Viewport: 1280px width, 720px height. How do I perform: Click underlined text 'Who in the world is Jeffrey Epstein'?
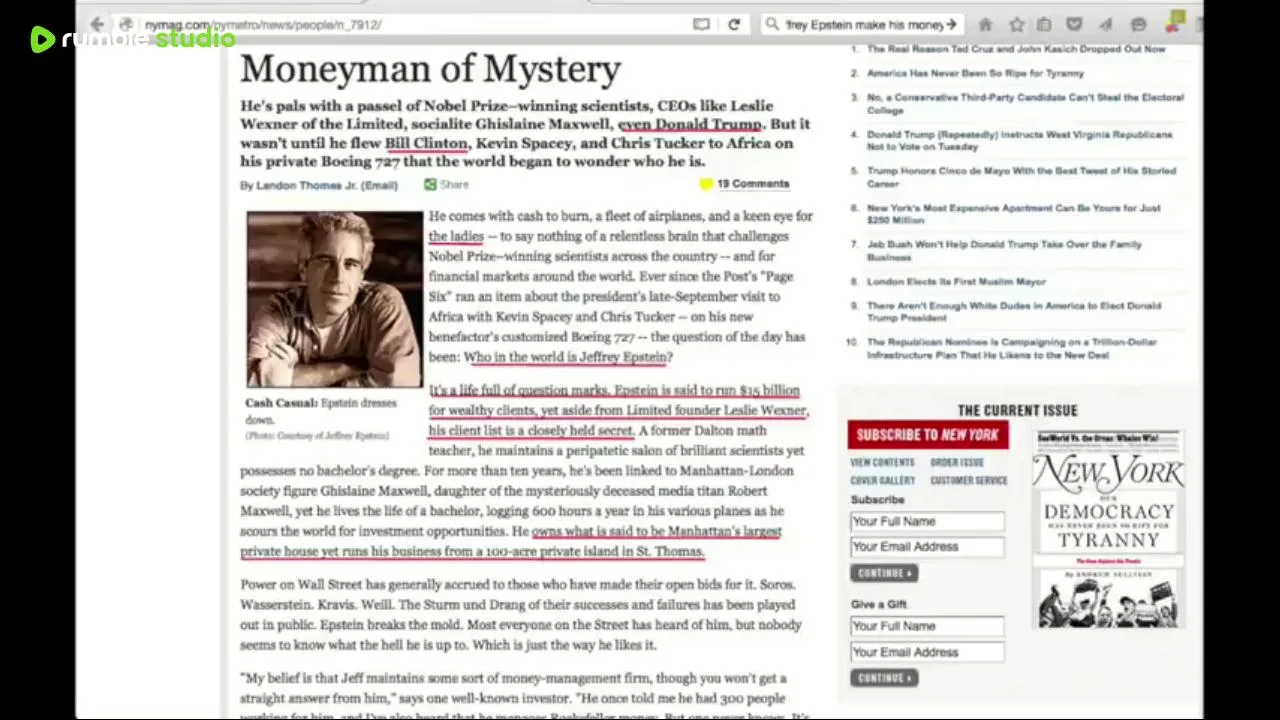pos(564,357)
